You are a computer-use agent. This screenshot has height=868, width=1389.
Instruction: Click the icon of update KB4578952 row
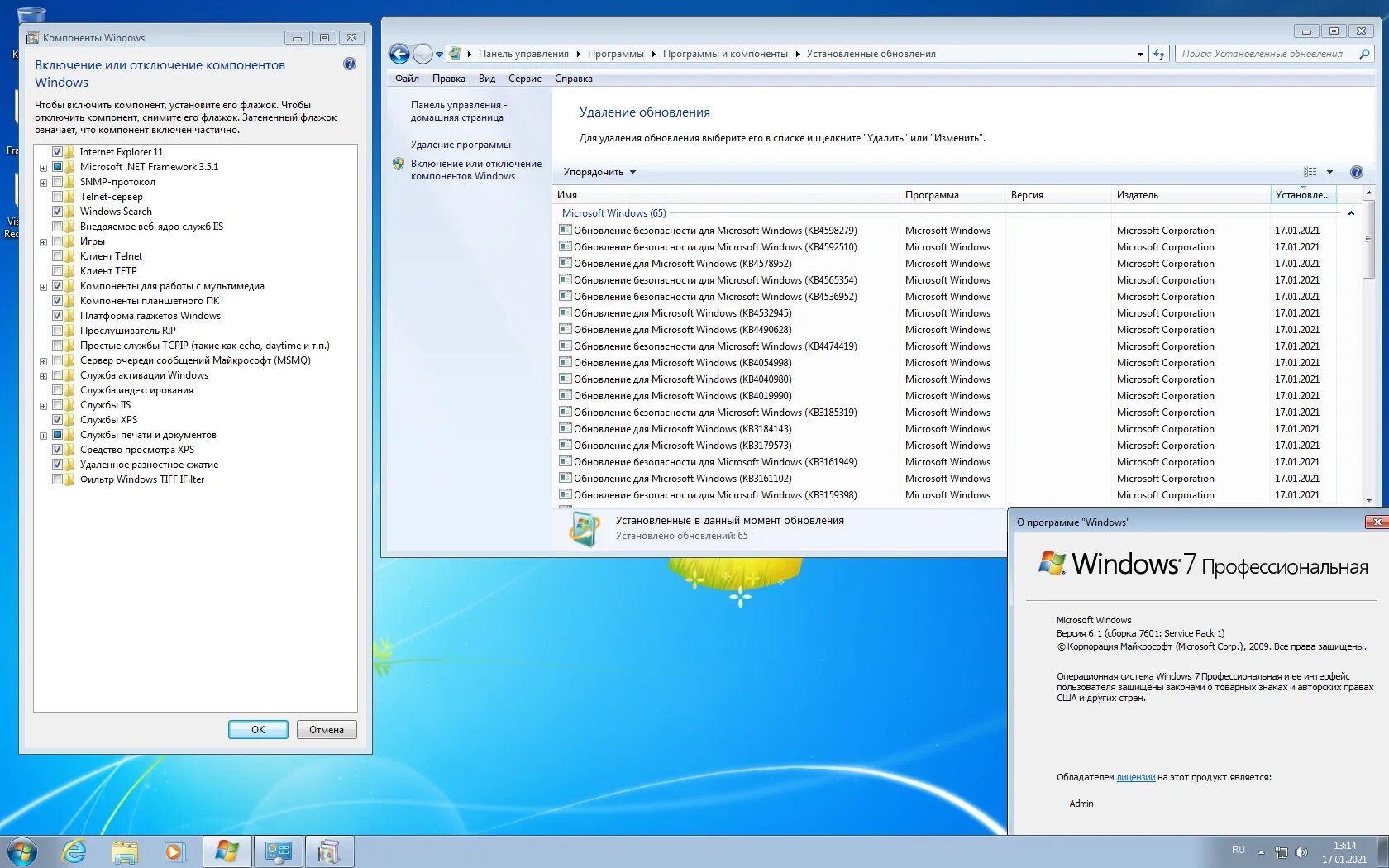(566, 263)
